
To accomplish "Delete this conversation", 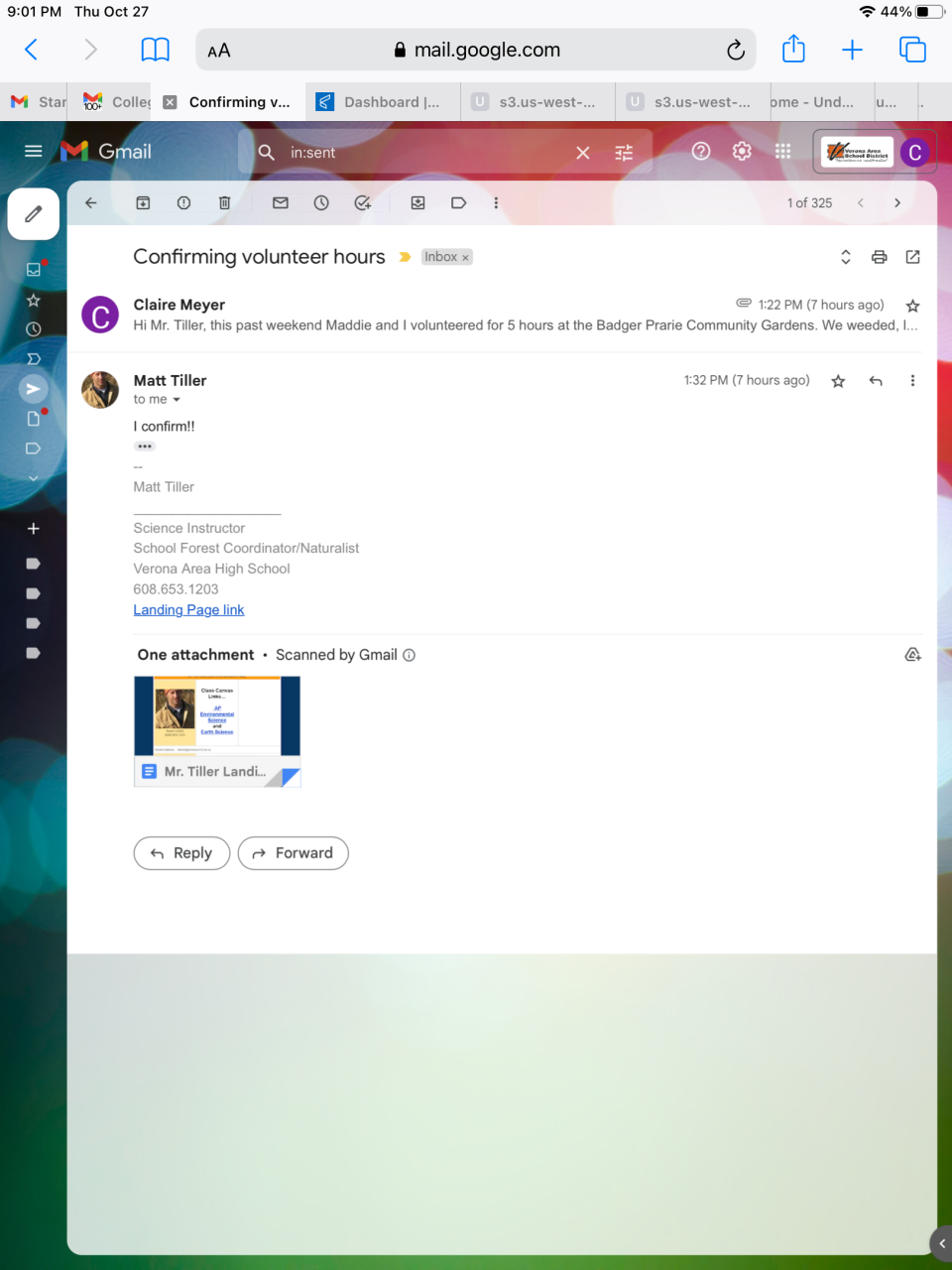I will (x=224, y=202).
